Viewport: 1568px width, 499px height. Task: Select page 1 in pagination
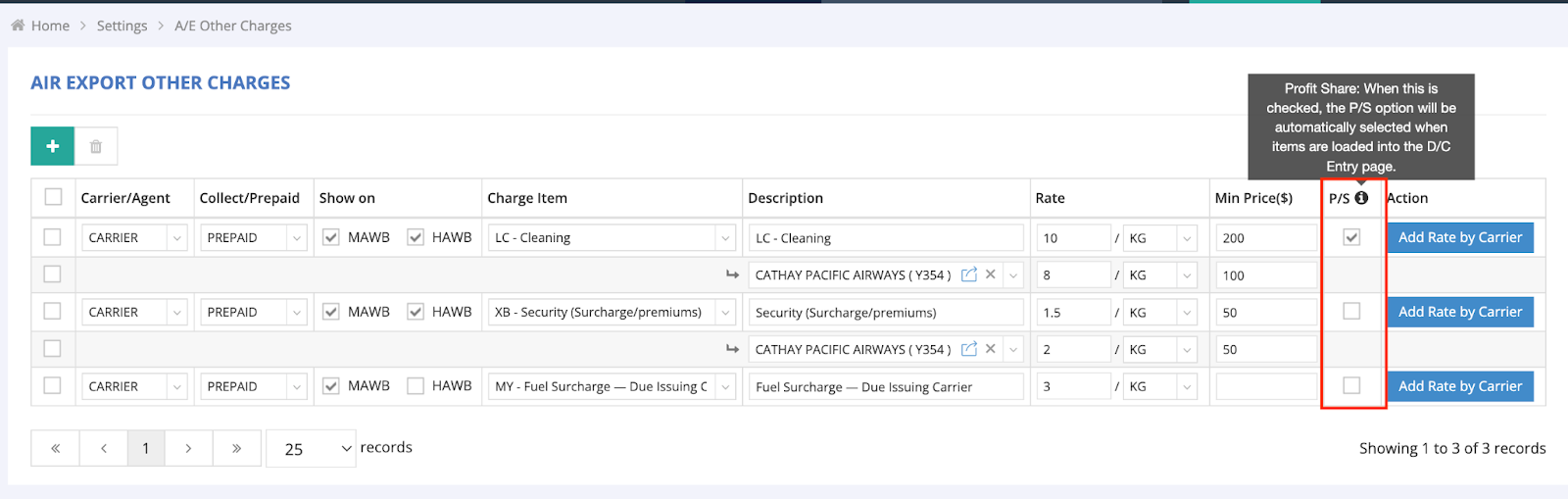click(x=146, y=448)
